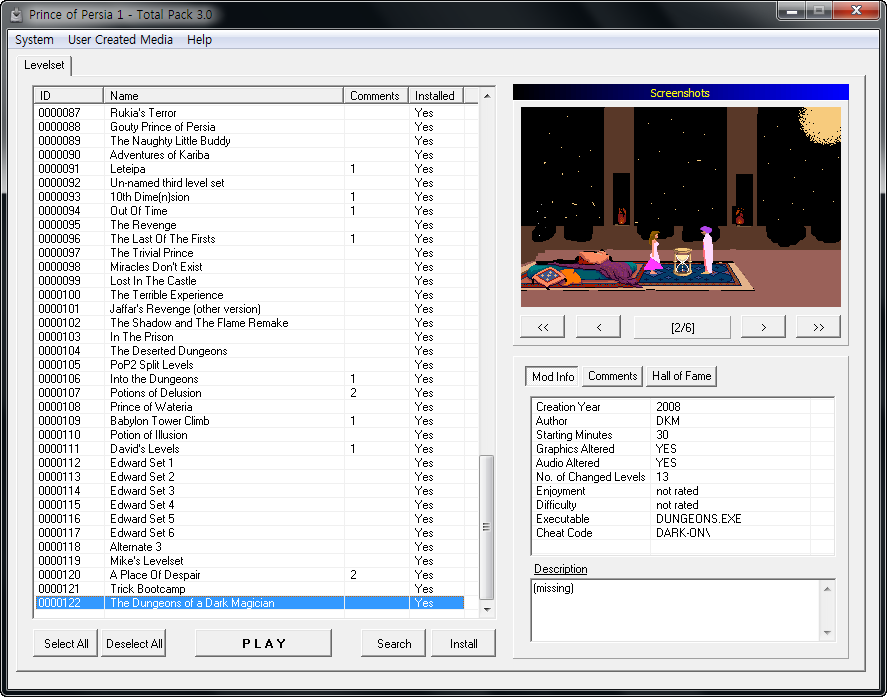Select Alternate 3 levelset
This screenshot has height=697, width=887.
point(249,547)
